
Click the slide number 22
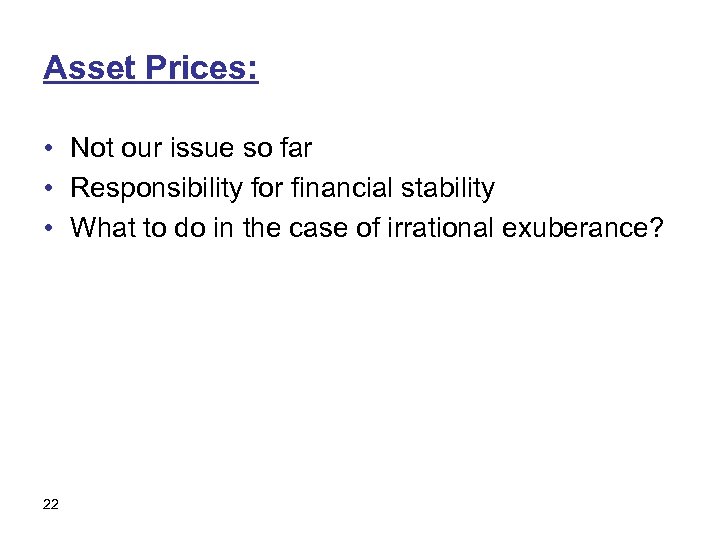point(51,504)
